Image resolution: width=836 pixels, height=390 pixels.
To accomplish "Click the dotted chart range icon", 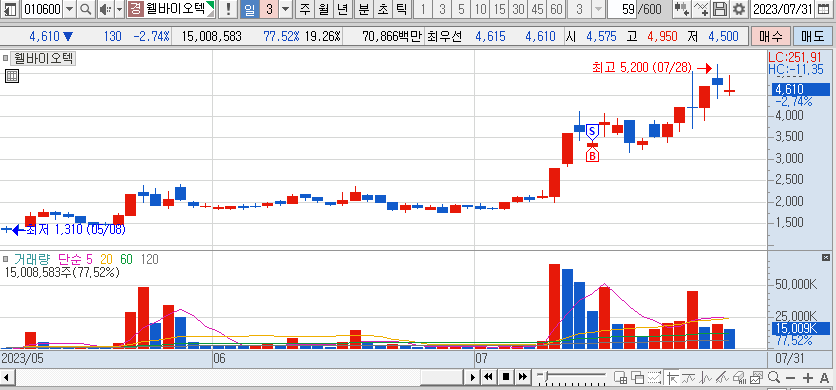I will click(655, 378).
